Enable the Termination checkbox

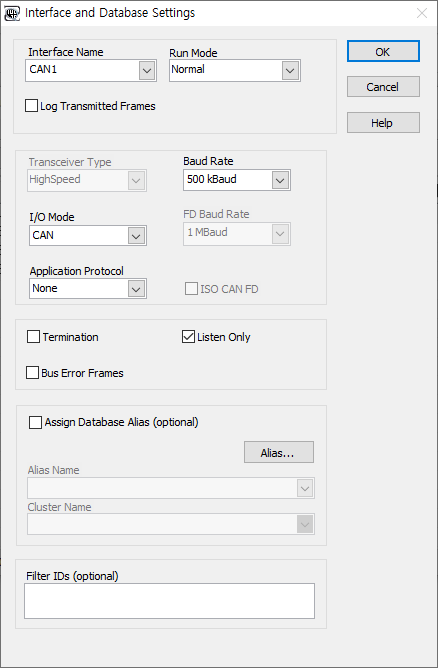pos(33,337)
